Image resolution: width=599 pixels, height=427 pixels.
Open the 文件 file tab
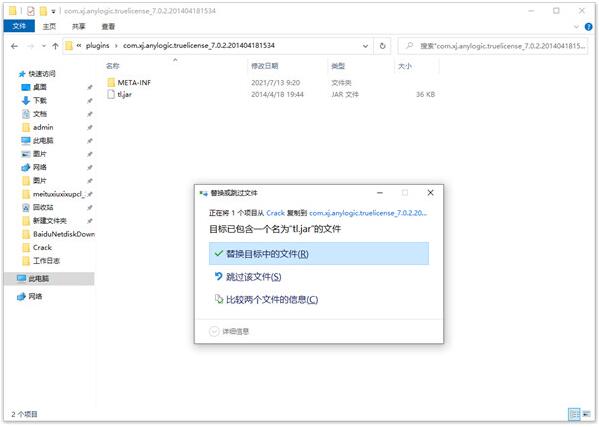coord(19,26)
